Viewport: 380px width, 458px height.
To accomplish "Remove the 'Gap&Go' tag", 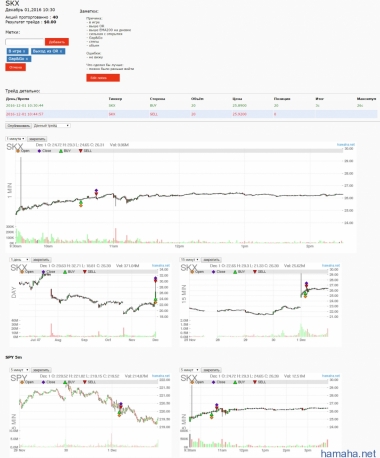I will pos(27,59).
